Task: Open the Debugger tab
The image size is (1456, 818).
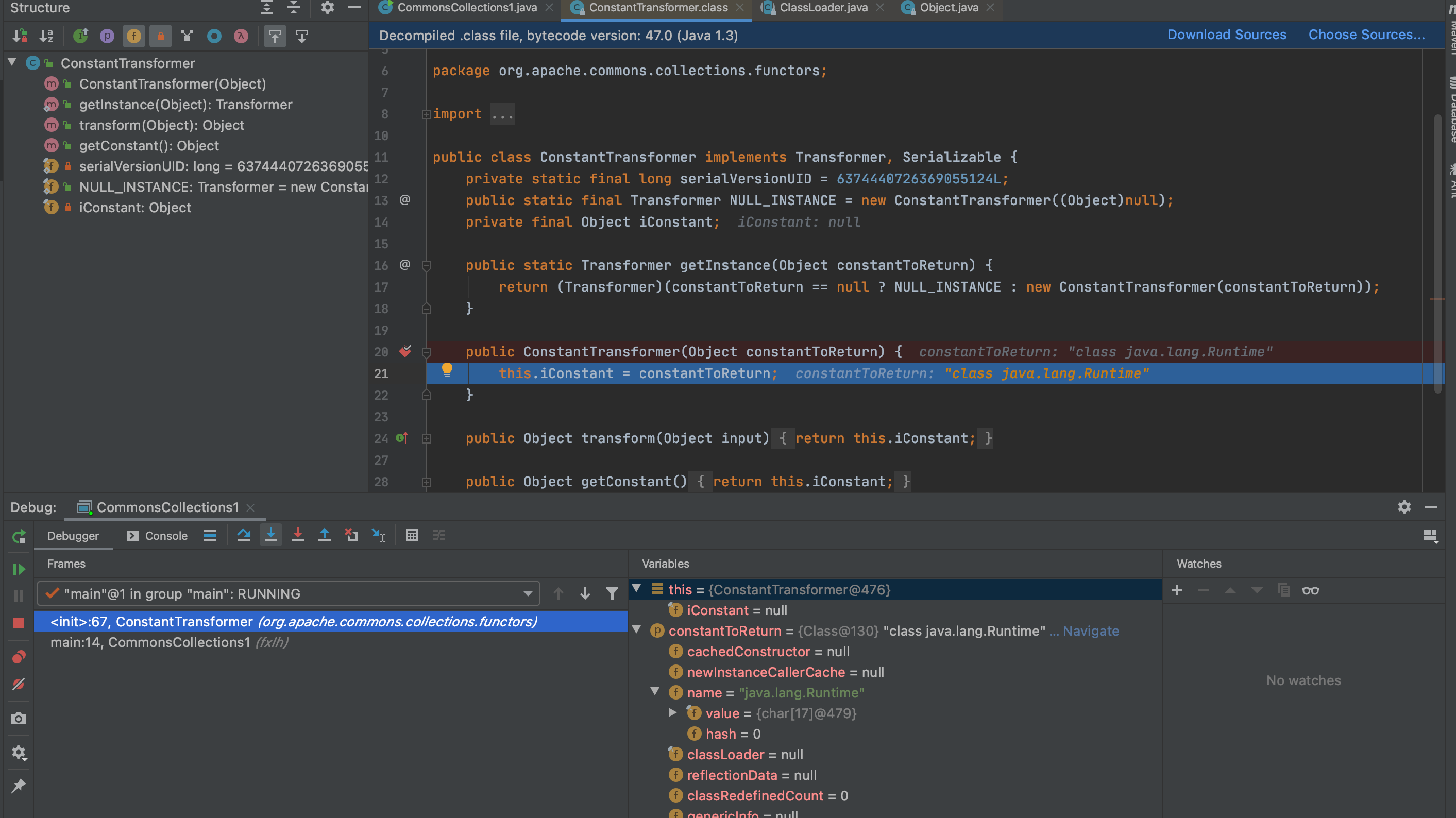Action: (x=73, y=536)
